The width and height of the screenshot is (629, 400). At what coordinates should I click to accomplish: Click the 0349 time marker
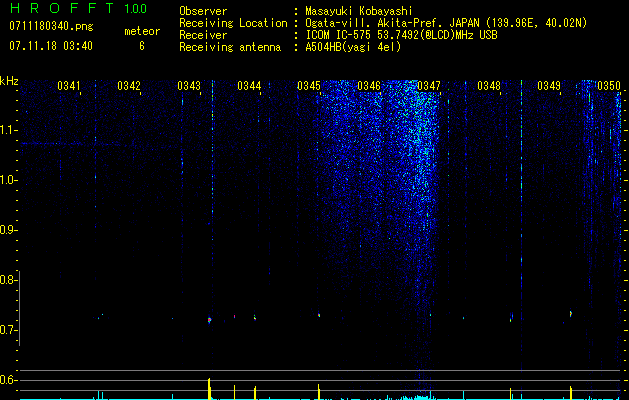point(549,86)
